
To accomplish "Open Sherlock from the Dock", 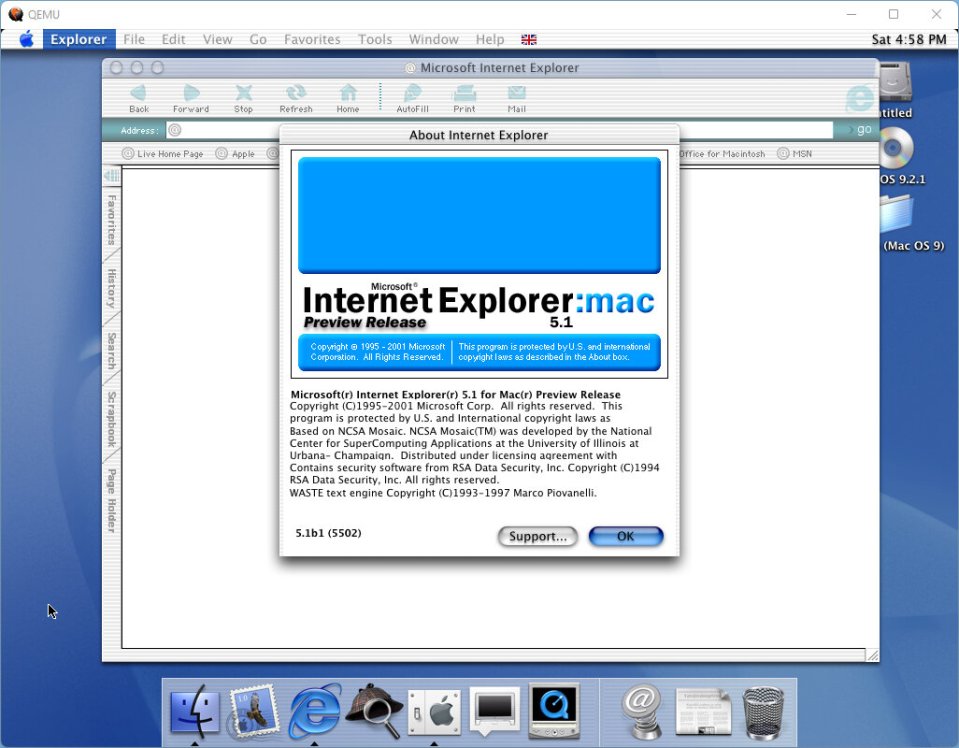I will 373,712.
